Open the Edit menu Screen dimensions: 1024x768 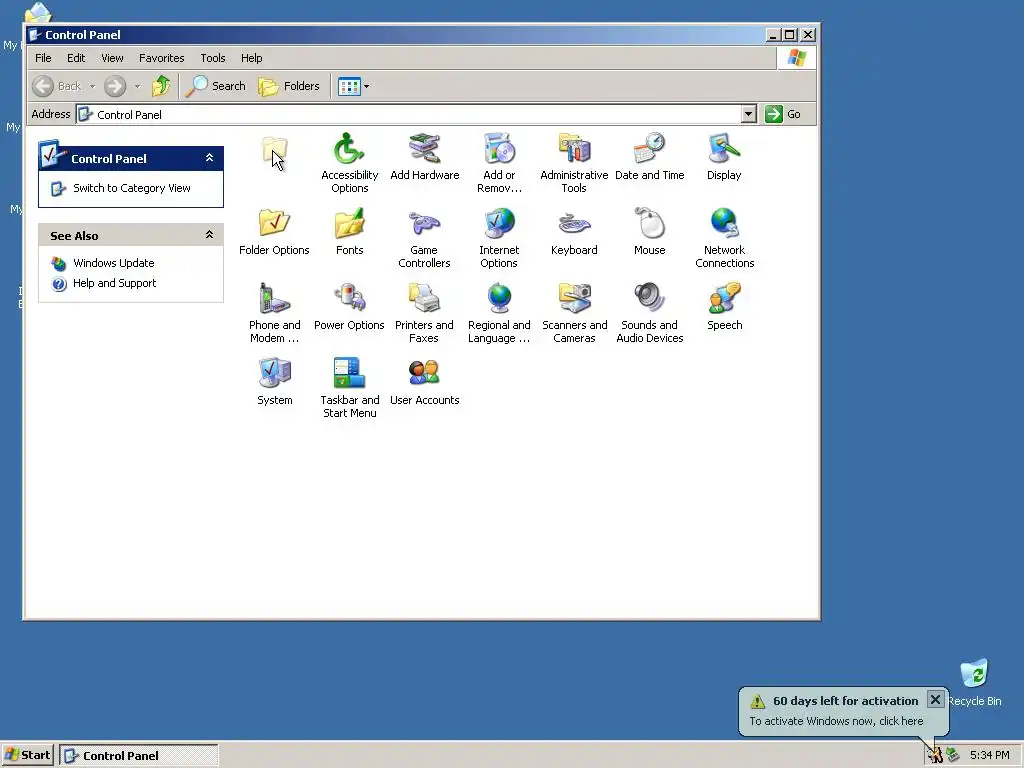(76, 58)
